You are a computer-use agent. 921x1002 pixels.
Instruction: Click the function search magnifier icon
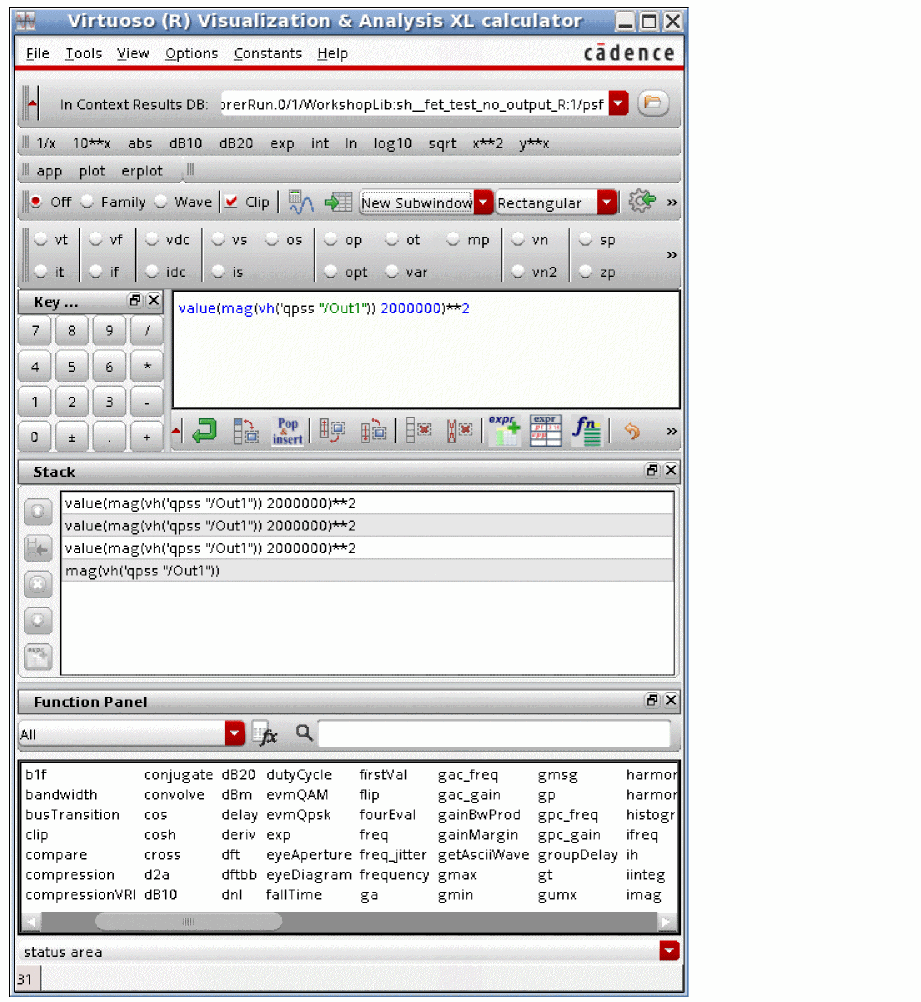(304, 733)
